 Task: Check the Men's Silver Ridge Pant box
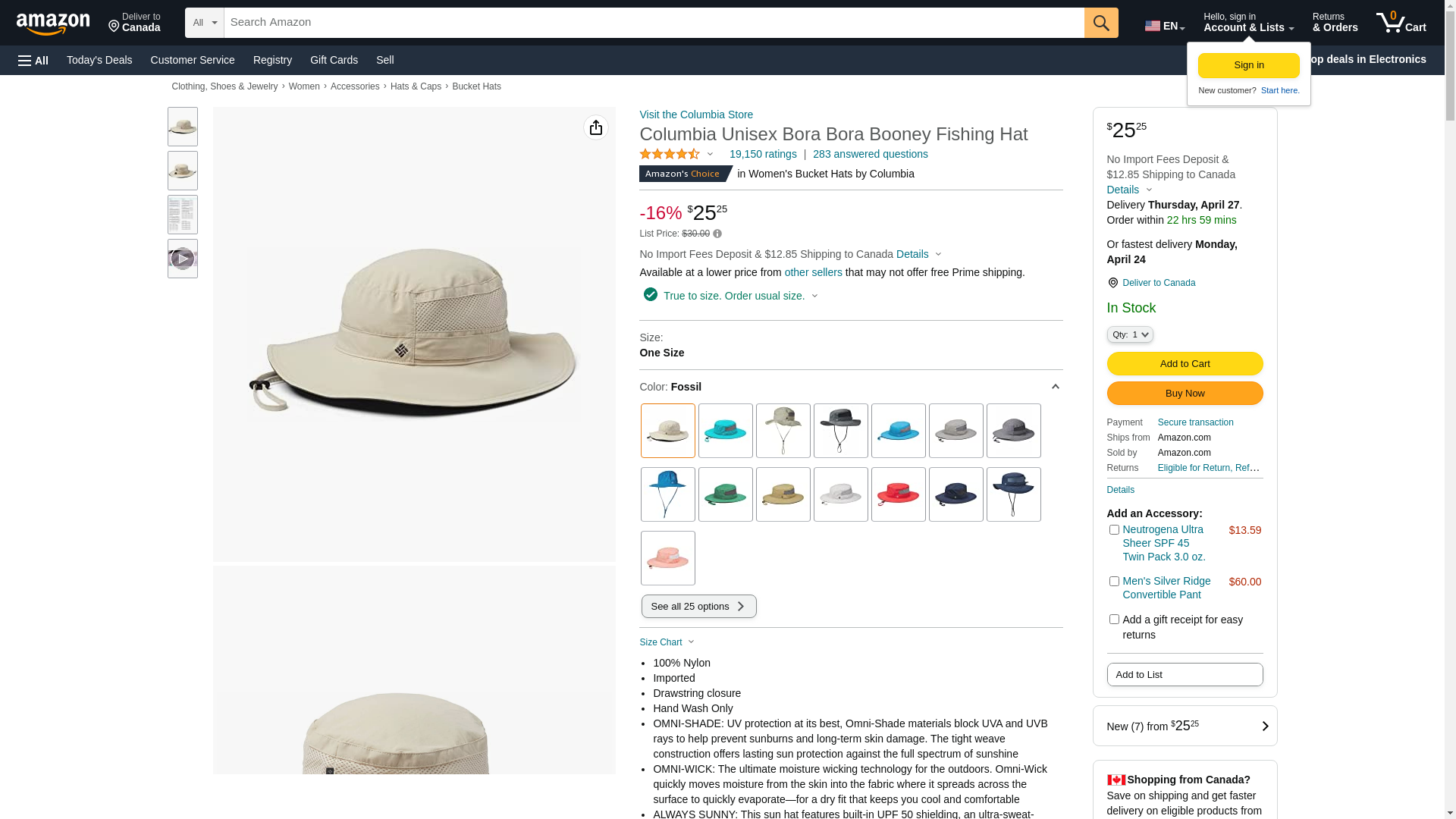click(x=1114, y=582)
